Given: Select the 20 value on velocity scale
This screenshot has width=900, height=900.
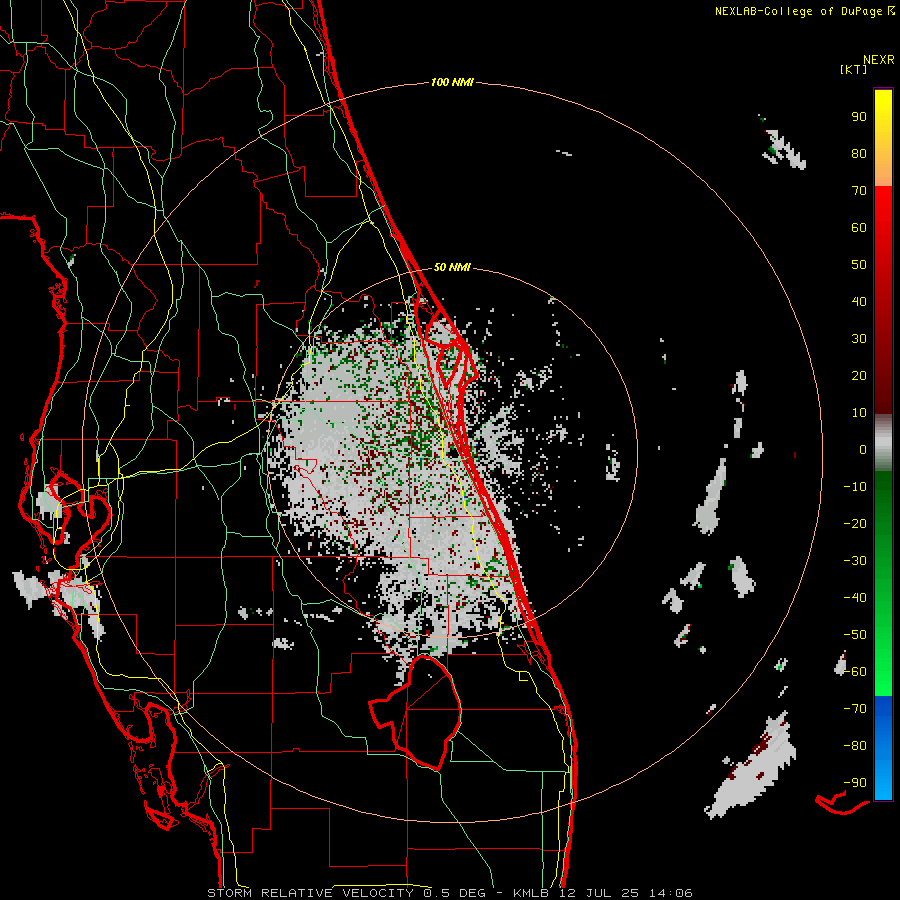Looking at the screenshot, I should pyautogui.click(x=859, y=375).
